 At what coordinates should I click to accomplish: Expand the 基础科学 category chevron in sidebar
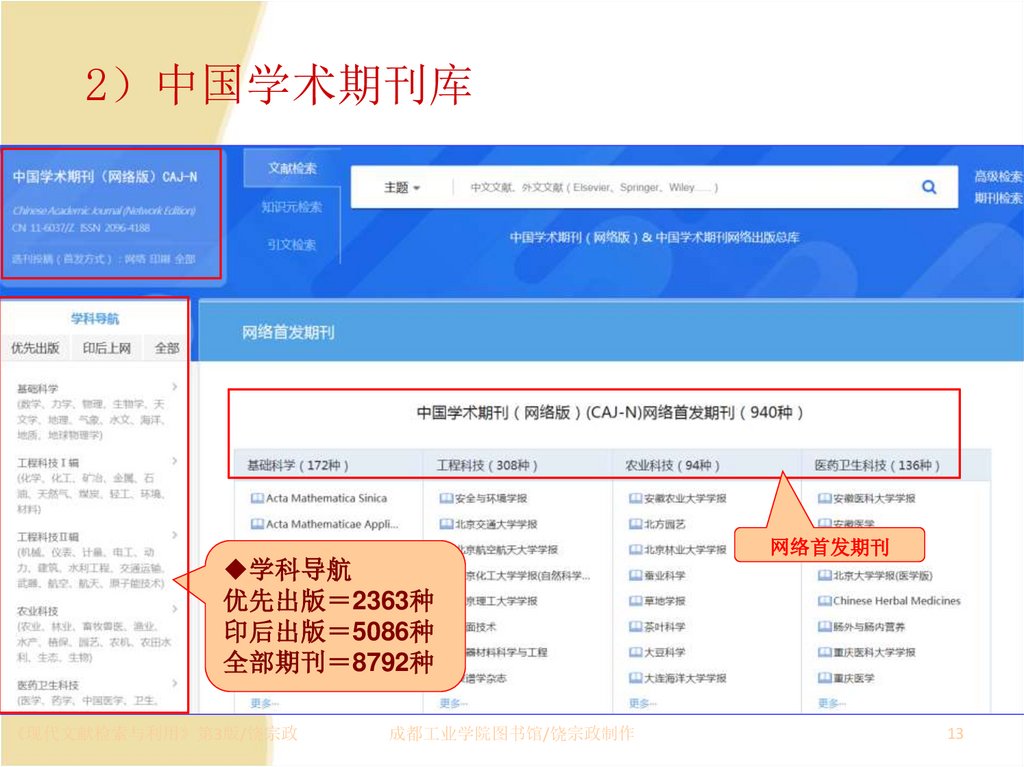click(175, 385)
